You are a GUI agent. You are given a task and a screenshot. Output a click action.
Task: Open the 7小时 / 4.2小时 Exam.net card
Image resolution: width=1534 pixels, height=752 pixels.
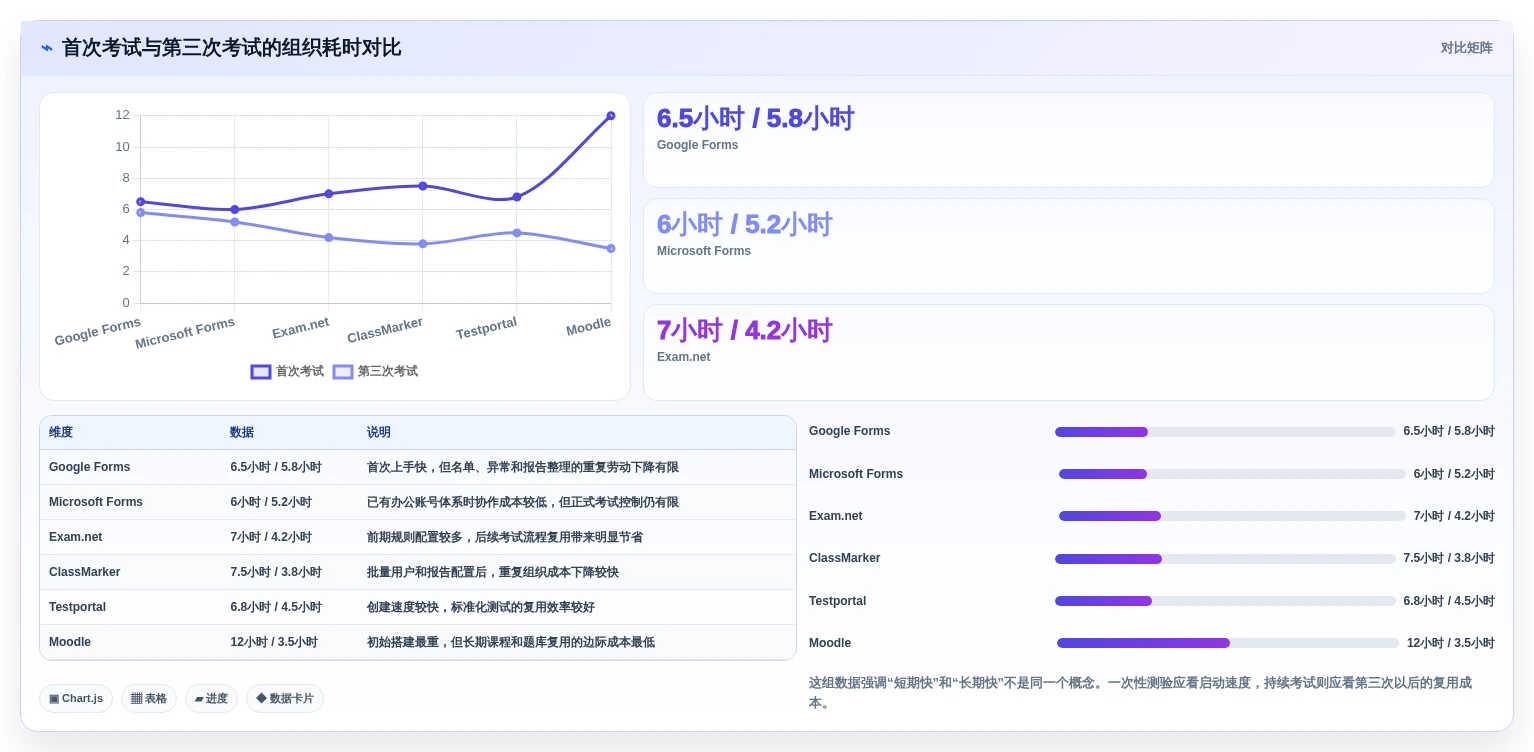click(1068, 352)
